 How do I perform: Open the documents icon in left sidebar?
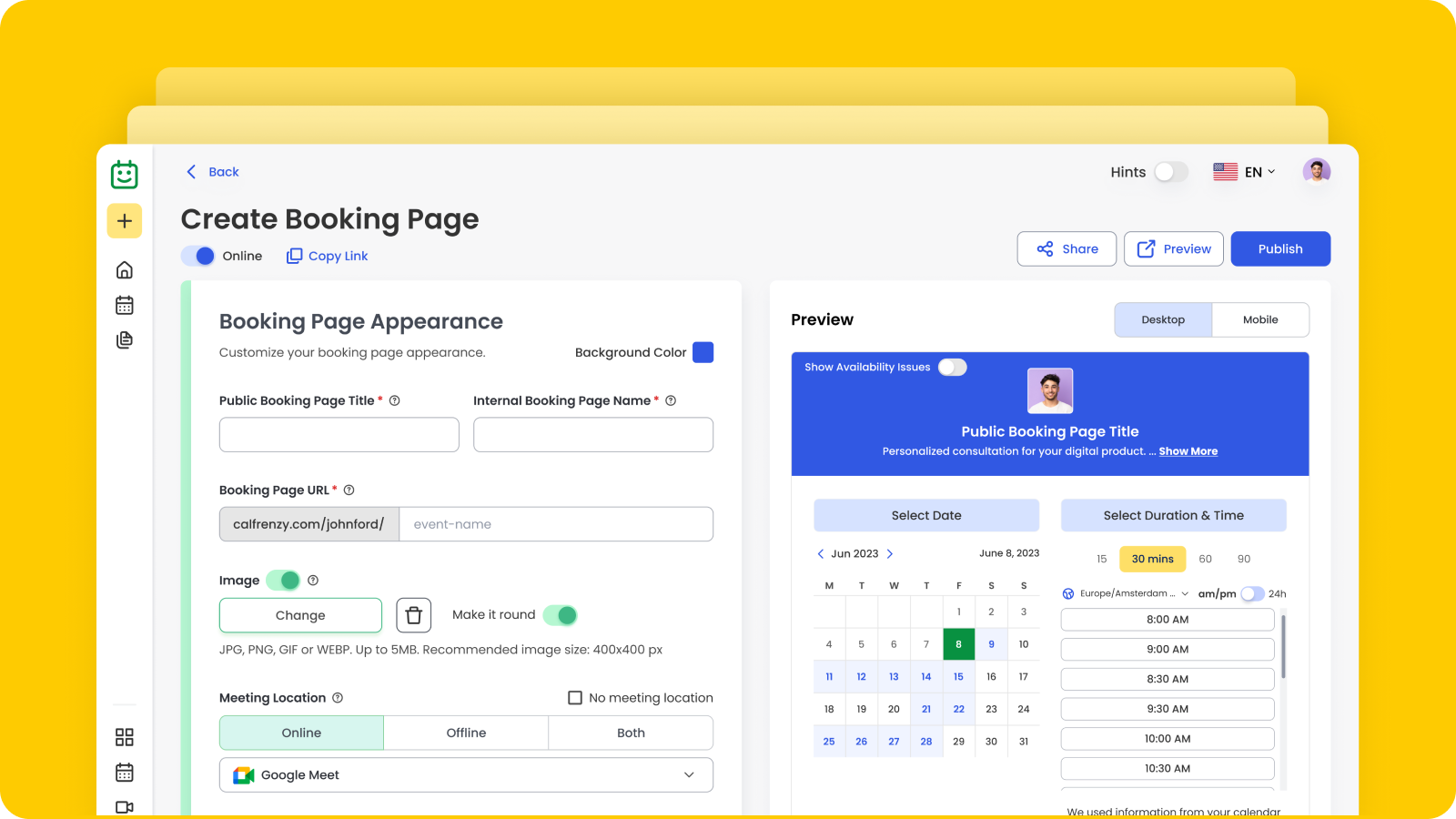(x=125, y=339)
